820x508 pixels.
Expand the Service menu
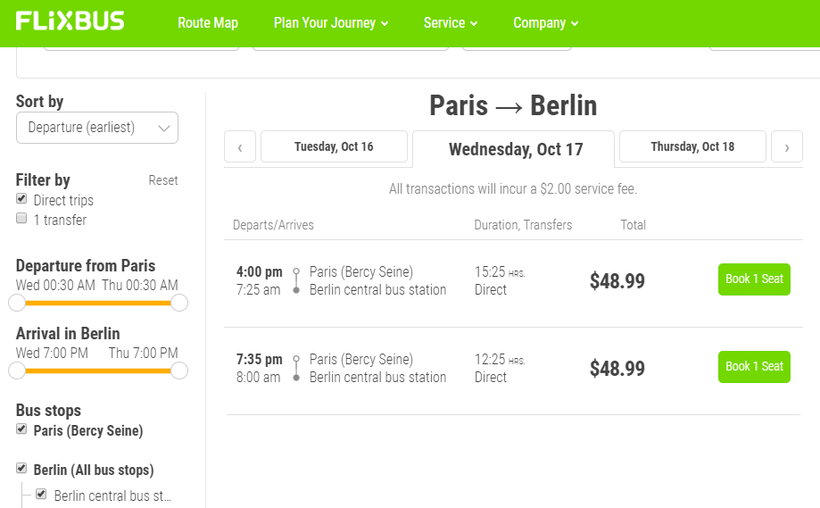[x=450, y=23]
